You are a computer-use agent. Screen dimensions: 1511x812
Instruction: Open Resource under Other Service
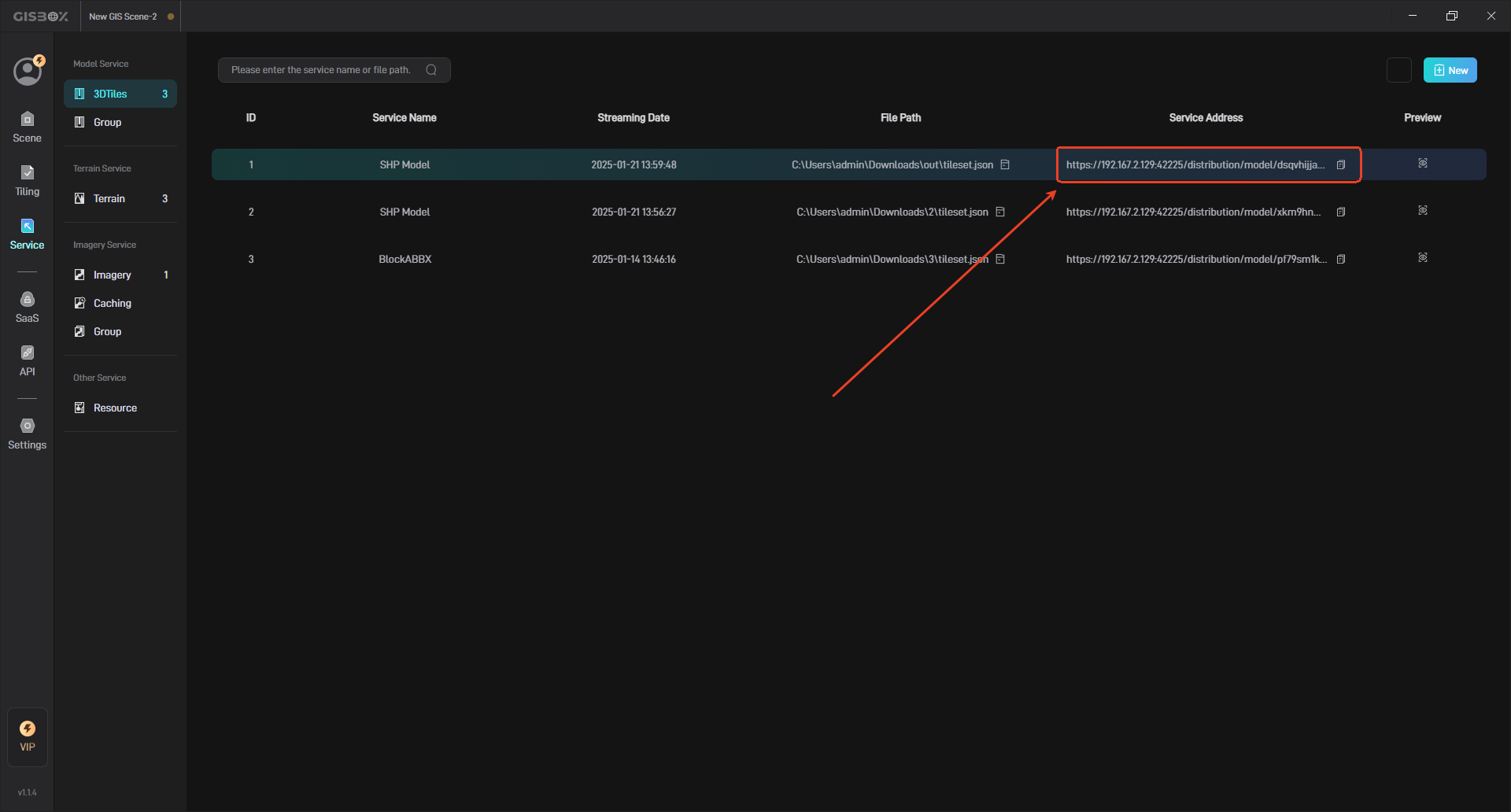[x=115, y=408]
